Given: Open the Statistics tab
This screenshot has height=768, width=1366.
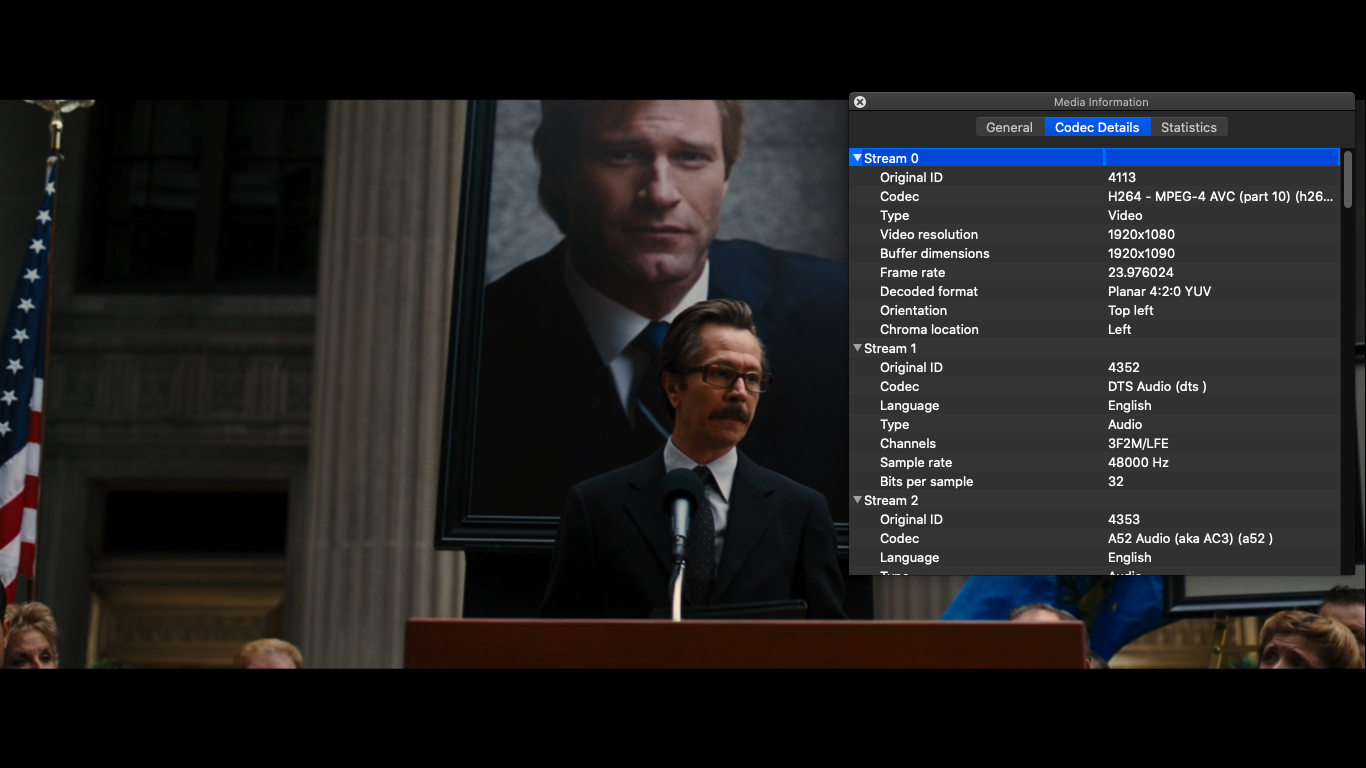Looking at the screenshot, I should pyautogui.click(x=1189, y=127).
